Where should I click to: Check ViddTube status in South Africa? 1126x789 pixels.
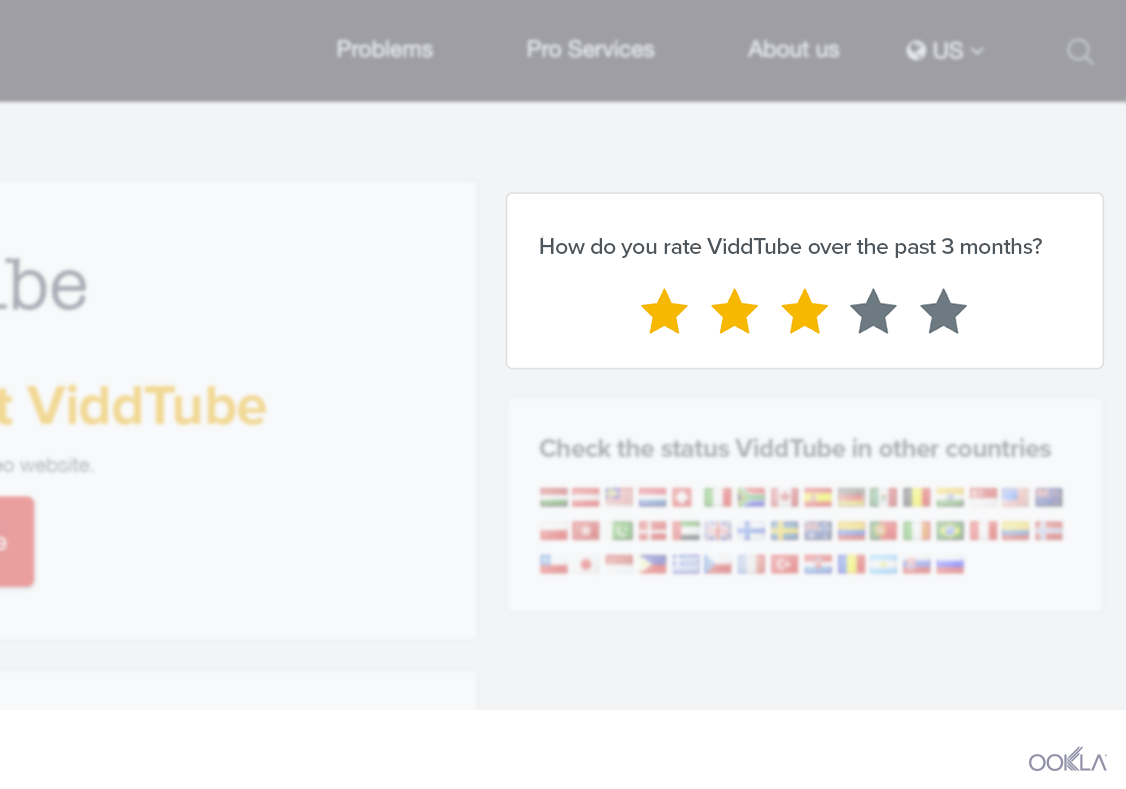click(751, 497)
